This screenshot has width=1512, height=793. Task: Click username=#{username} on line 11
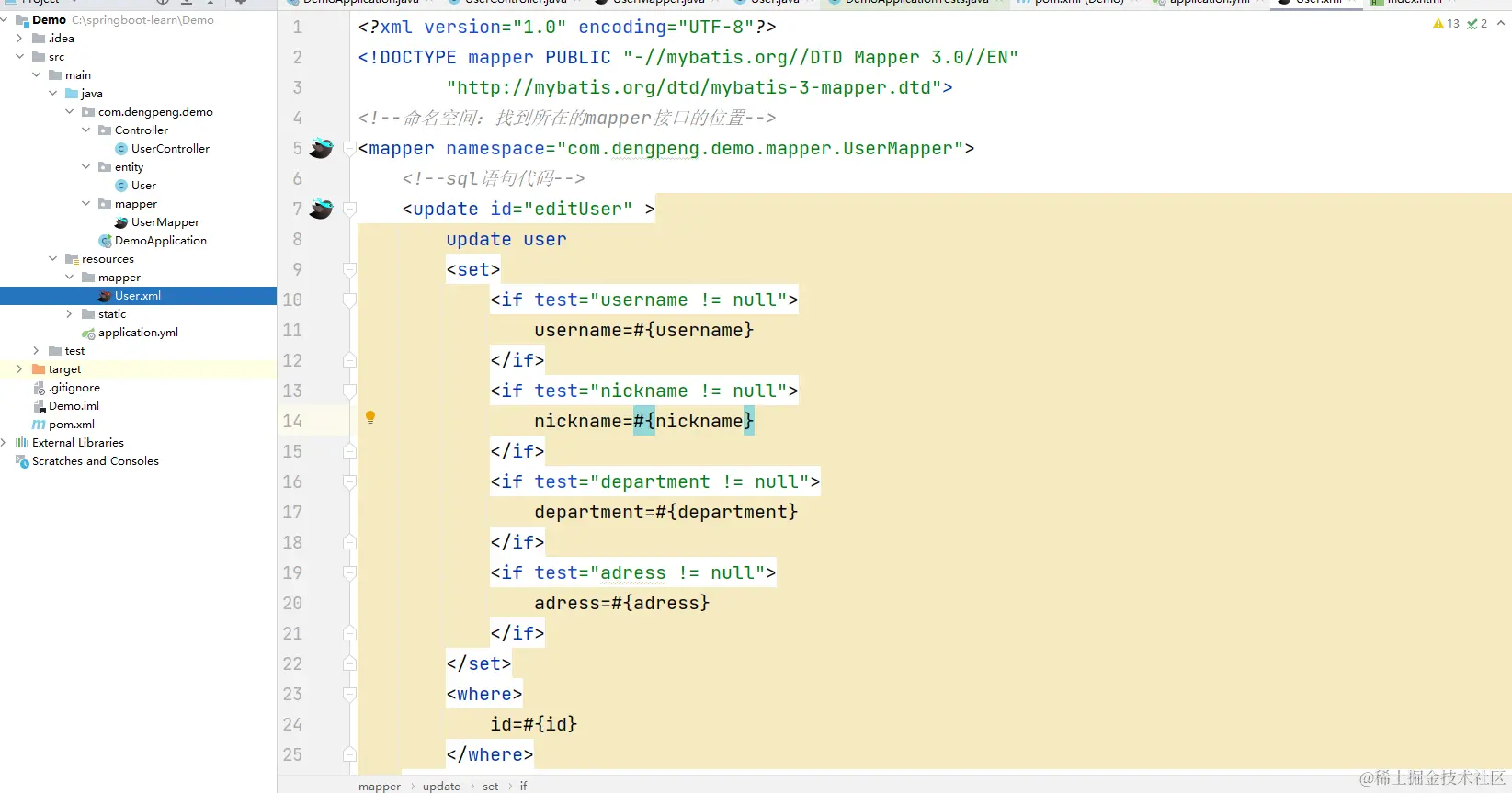(643, 330)
